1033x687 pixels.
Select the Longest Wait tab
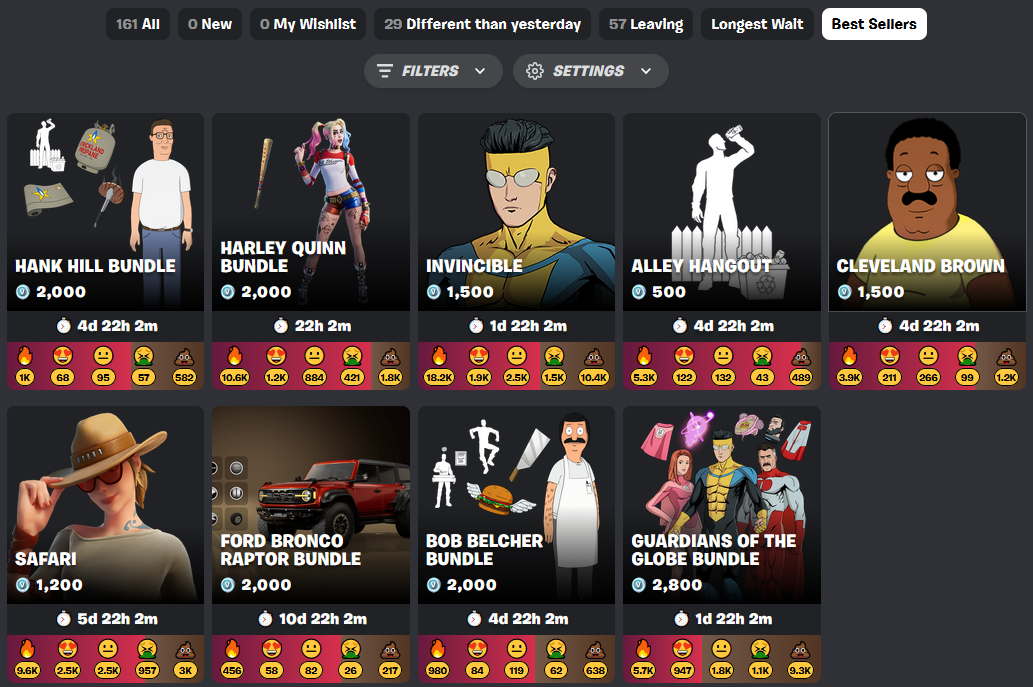[757, 24]
